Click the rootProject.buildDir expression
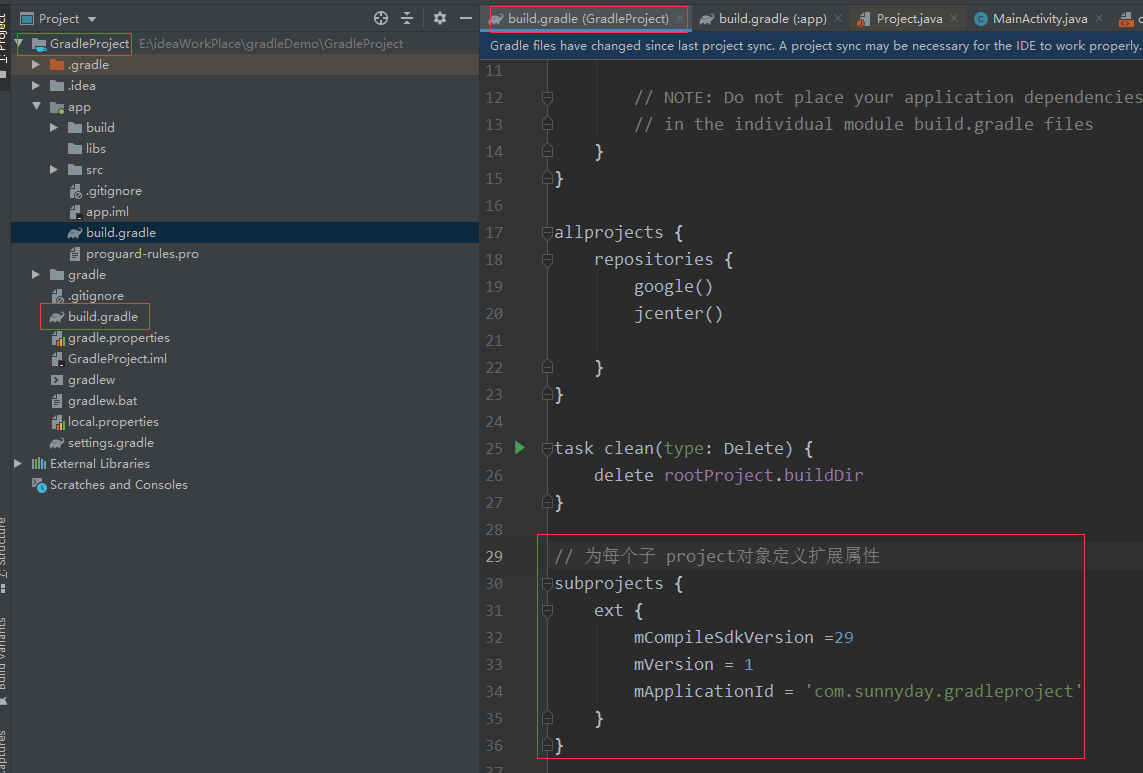Image resolution: width=1143 pixels, height=773 pixels. pos(763,475)
